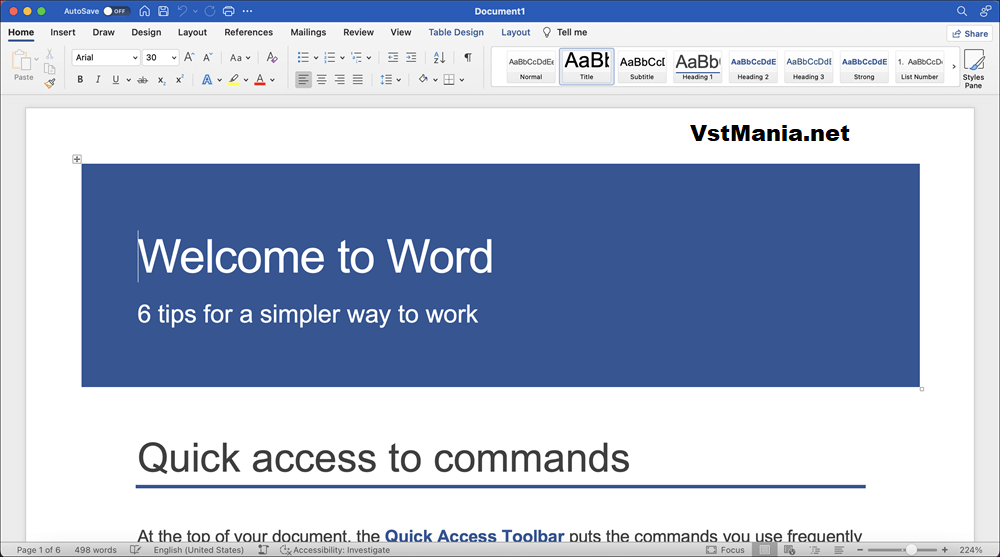Open the borders dropdown arrow

point(461,80)
